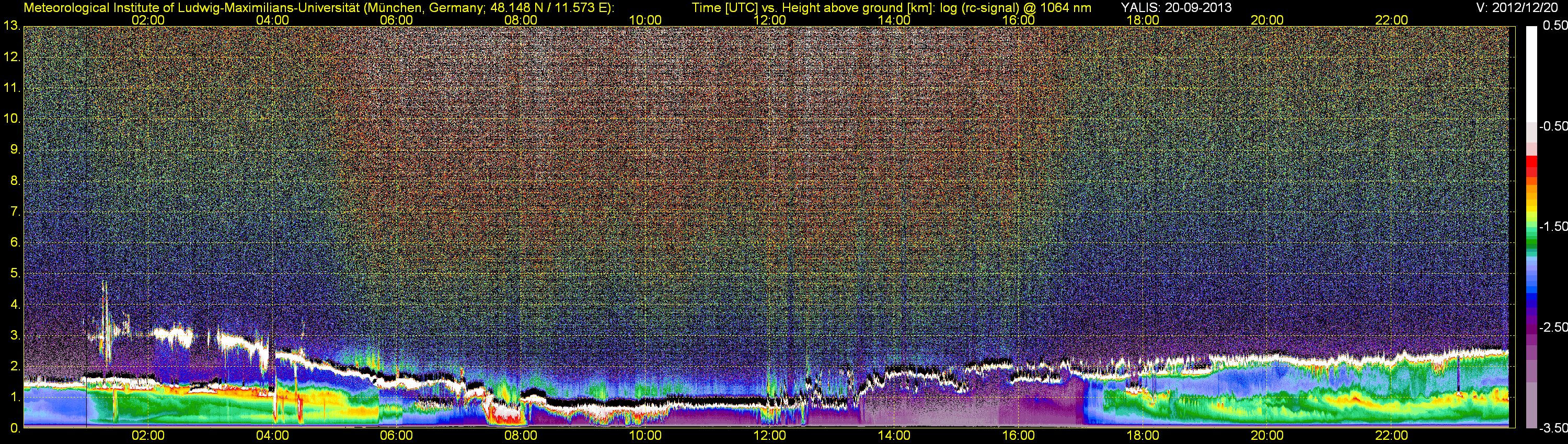
Task: Click the height axis label 5.
Action: coord(15,273)
